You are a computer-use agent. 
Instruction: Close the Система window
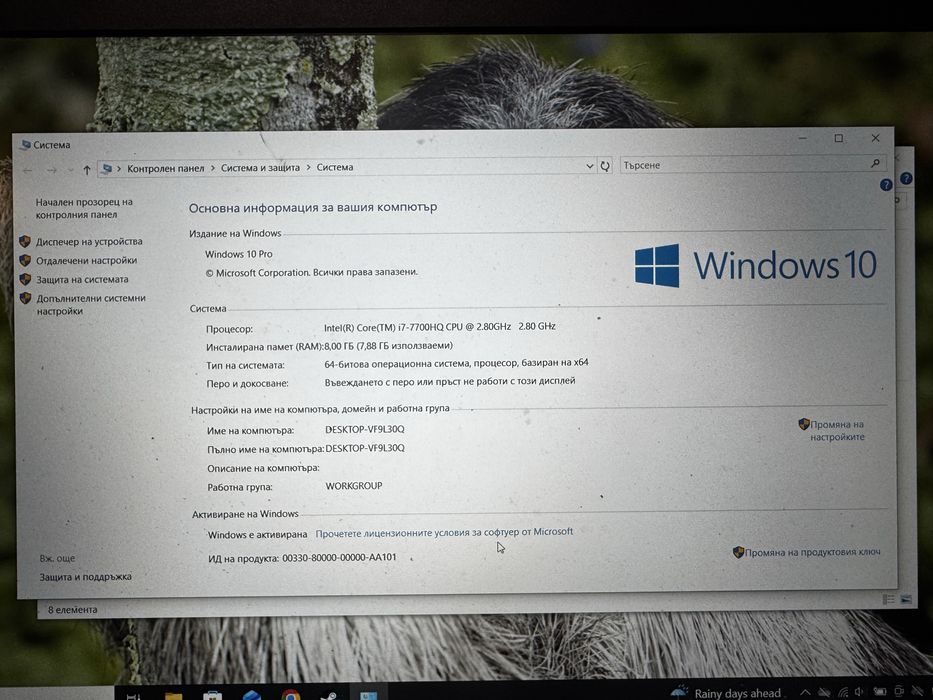[875, 138]
